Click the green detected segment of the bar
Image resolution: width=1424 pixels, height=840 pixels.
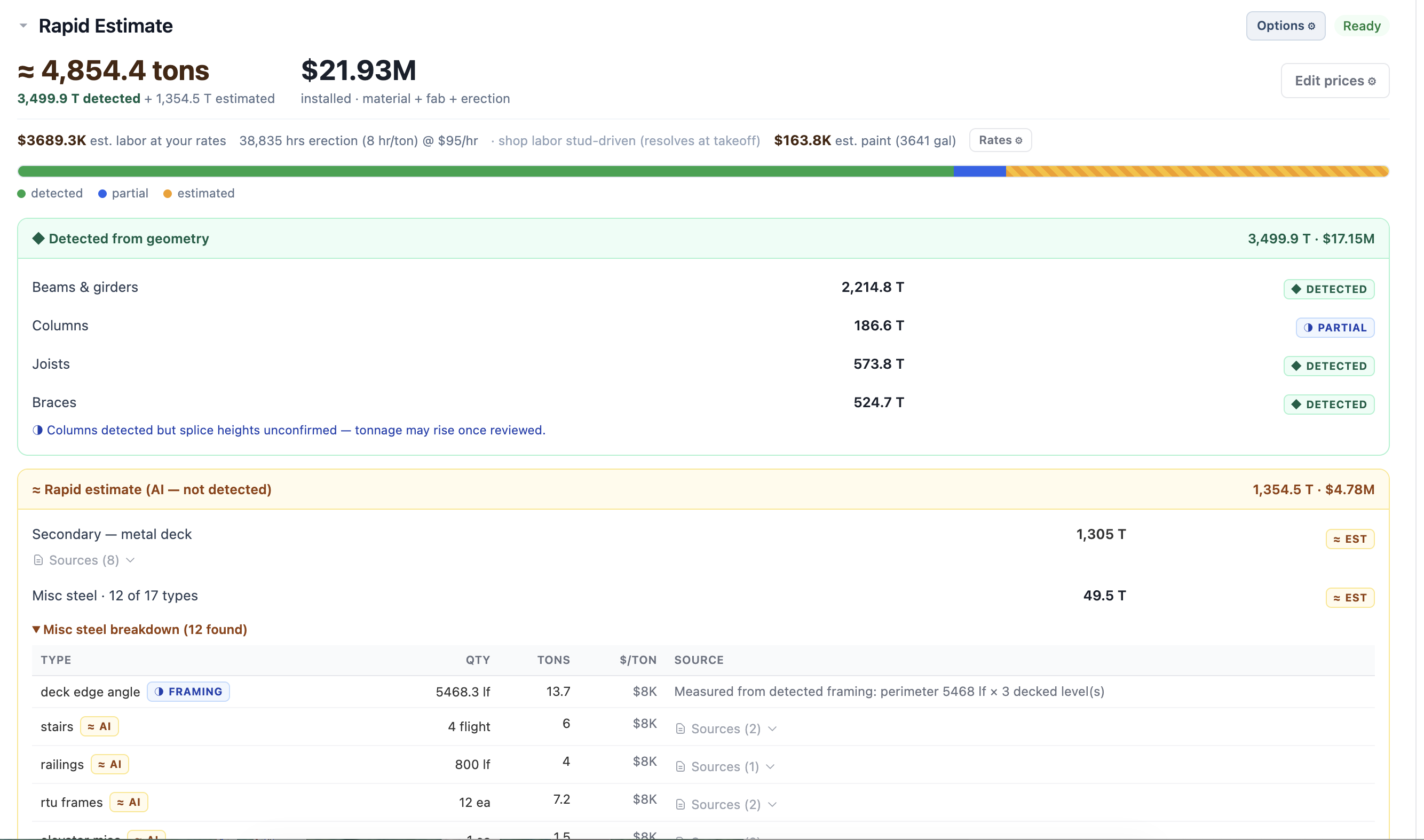(x=485, y=171)
